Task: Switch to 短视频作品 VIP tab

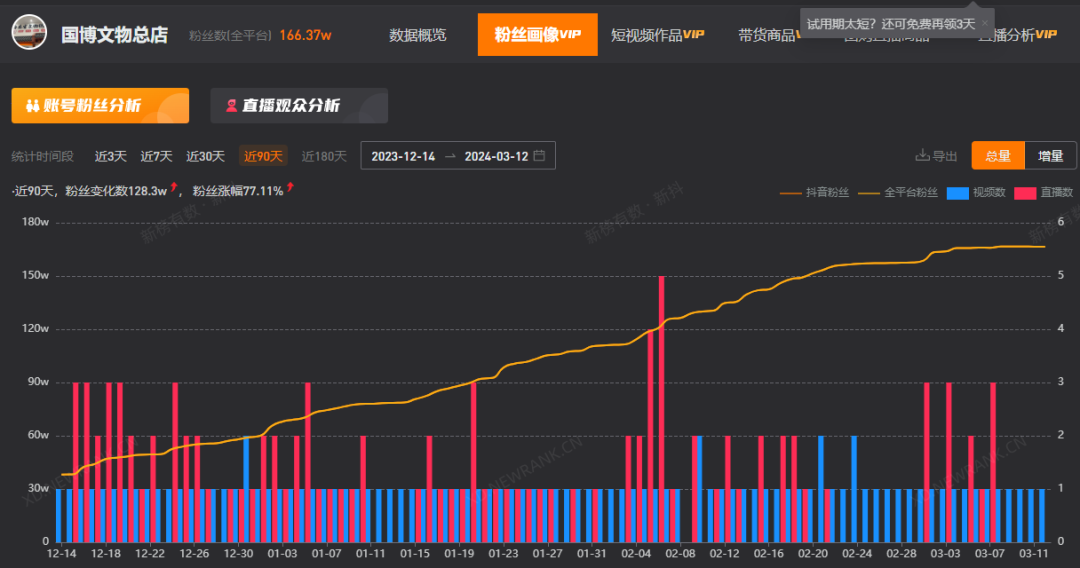Action: tap(657, 35)
